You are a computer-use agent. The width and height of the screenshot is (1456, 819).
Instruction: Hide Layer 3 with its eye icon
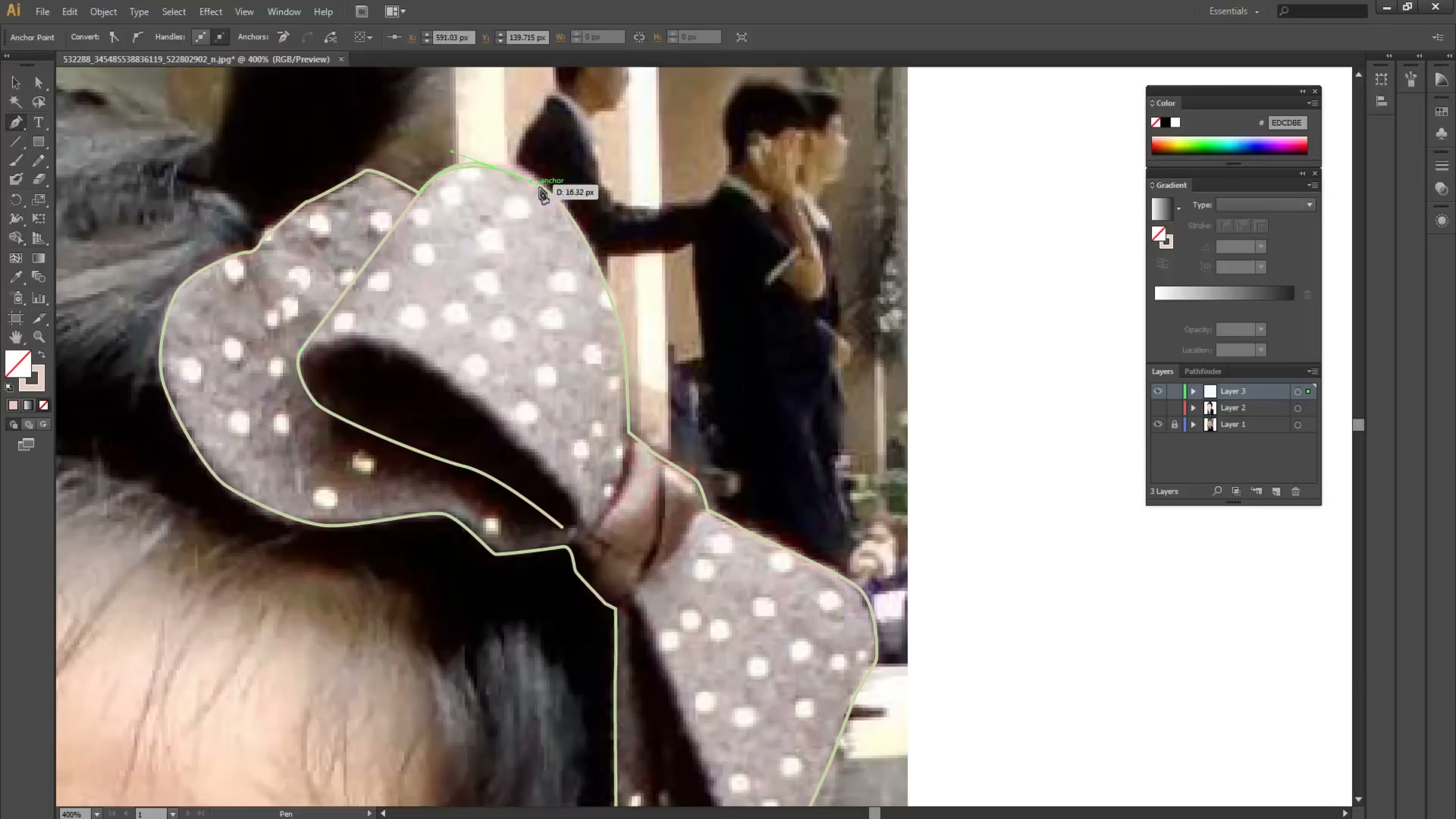[x=1158, y=391]
